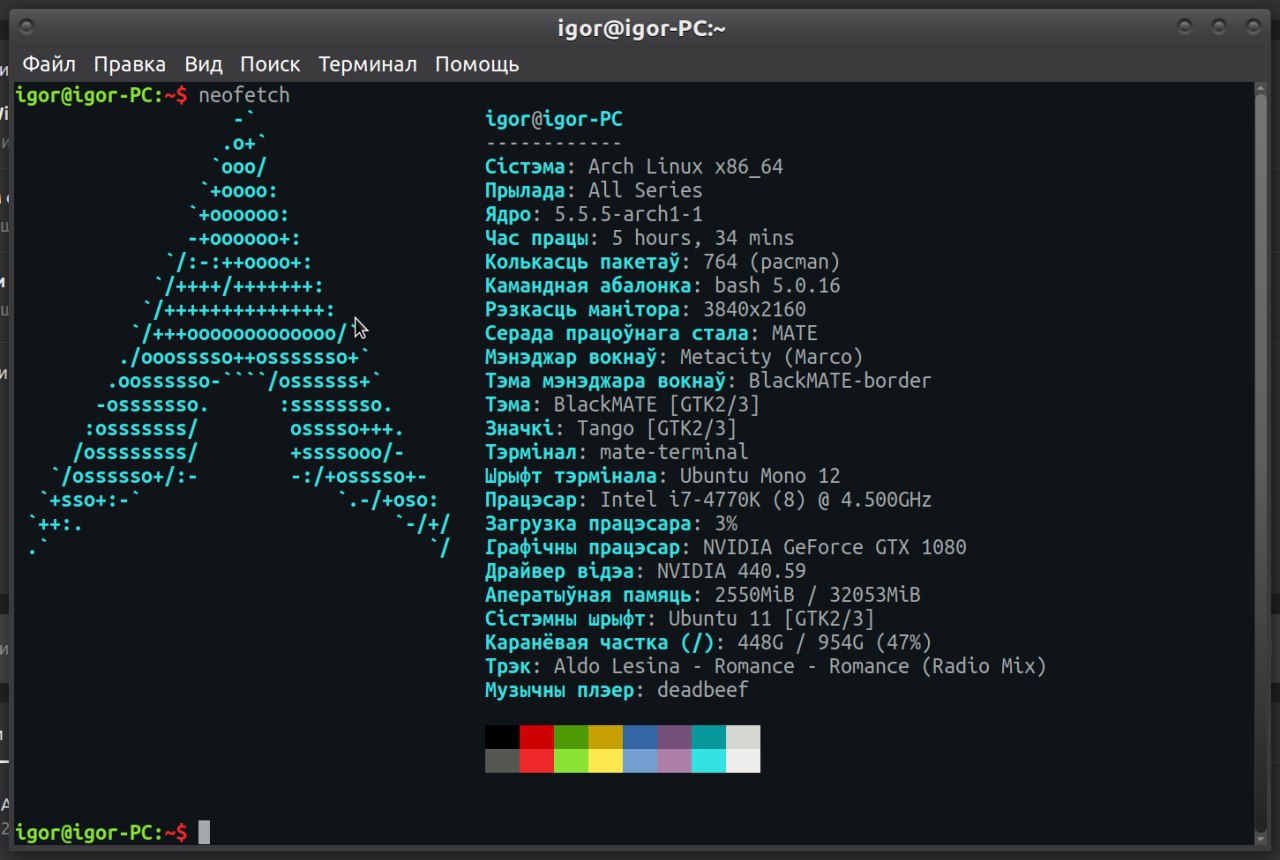Viewport: 1280px width, 860px height.
Task: Click the cursor block after bottom prompt
Action: pos(204,832)
